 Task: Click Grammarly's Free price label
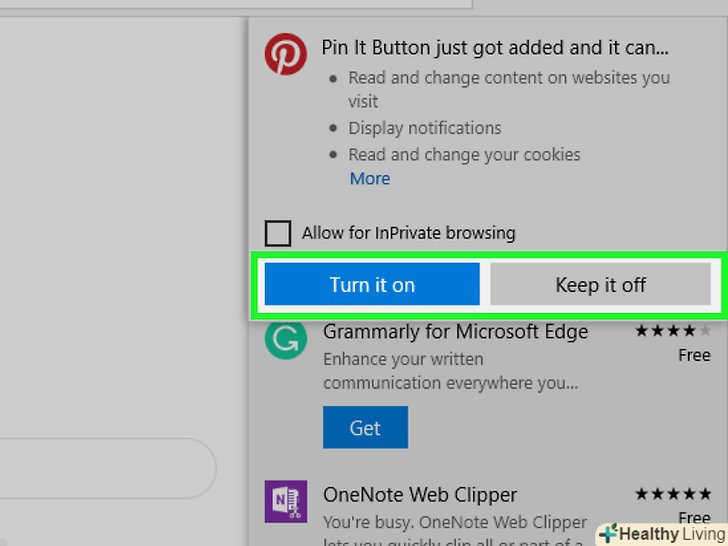coord(694,356)
